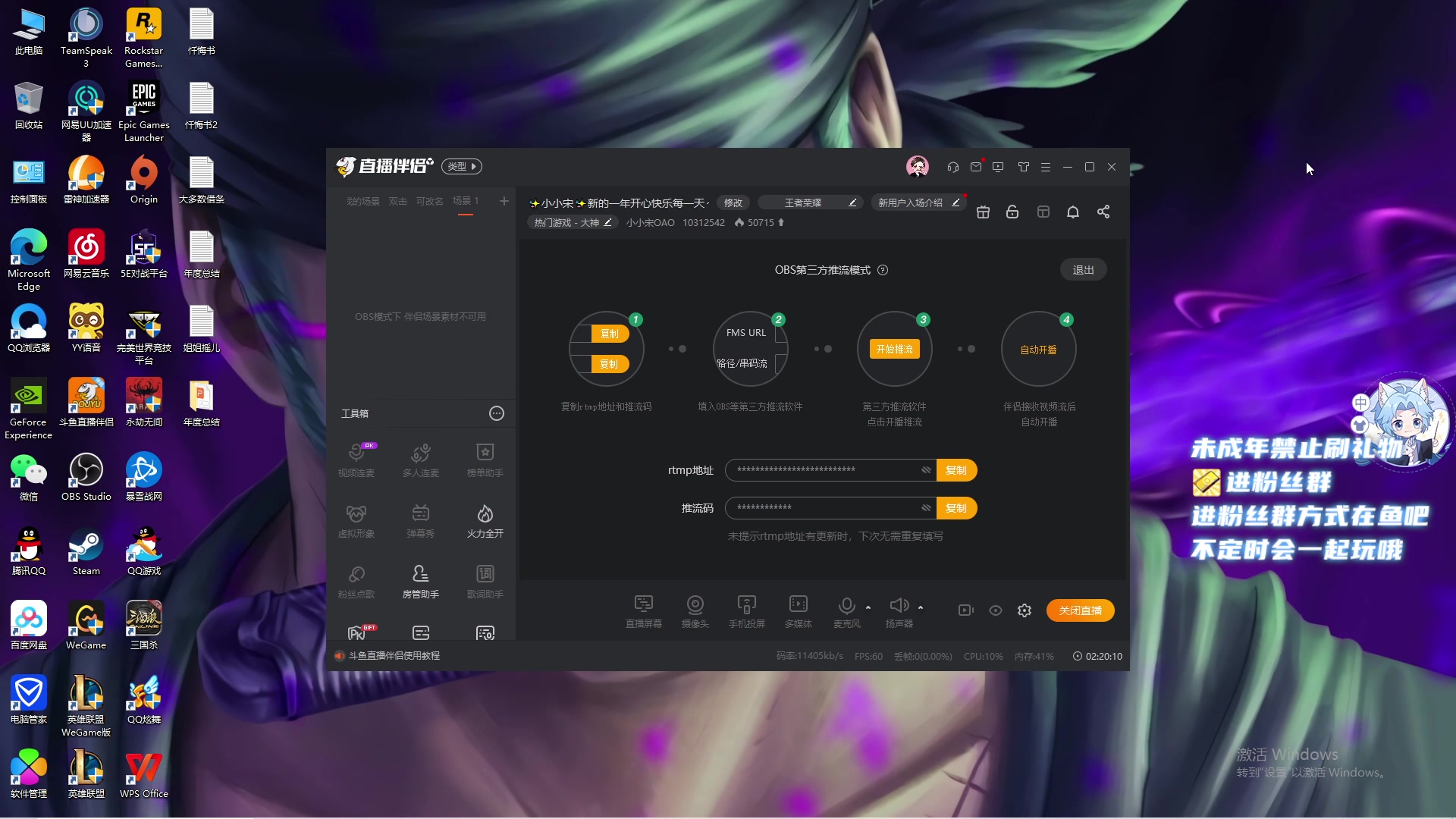
Task: Open settings gear in bottom toolbar
Action: 1025,610
